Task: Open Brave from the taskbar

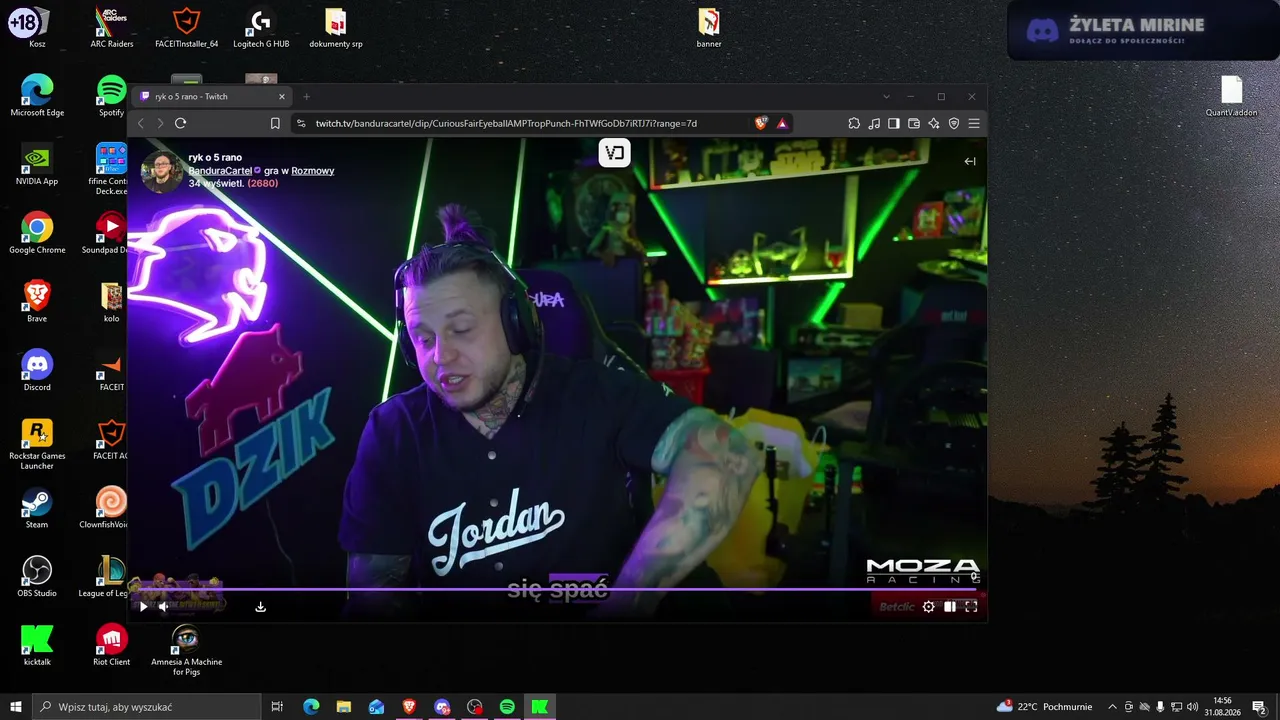Action: 409,707
